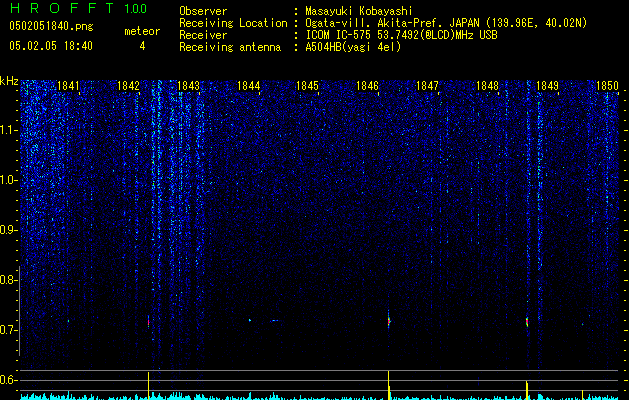Select the A504HB(yagi 4el) antenna text
629x400 pixels.
[x=353, y=47]
